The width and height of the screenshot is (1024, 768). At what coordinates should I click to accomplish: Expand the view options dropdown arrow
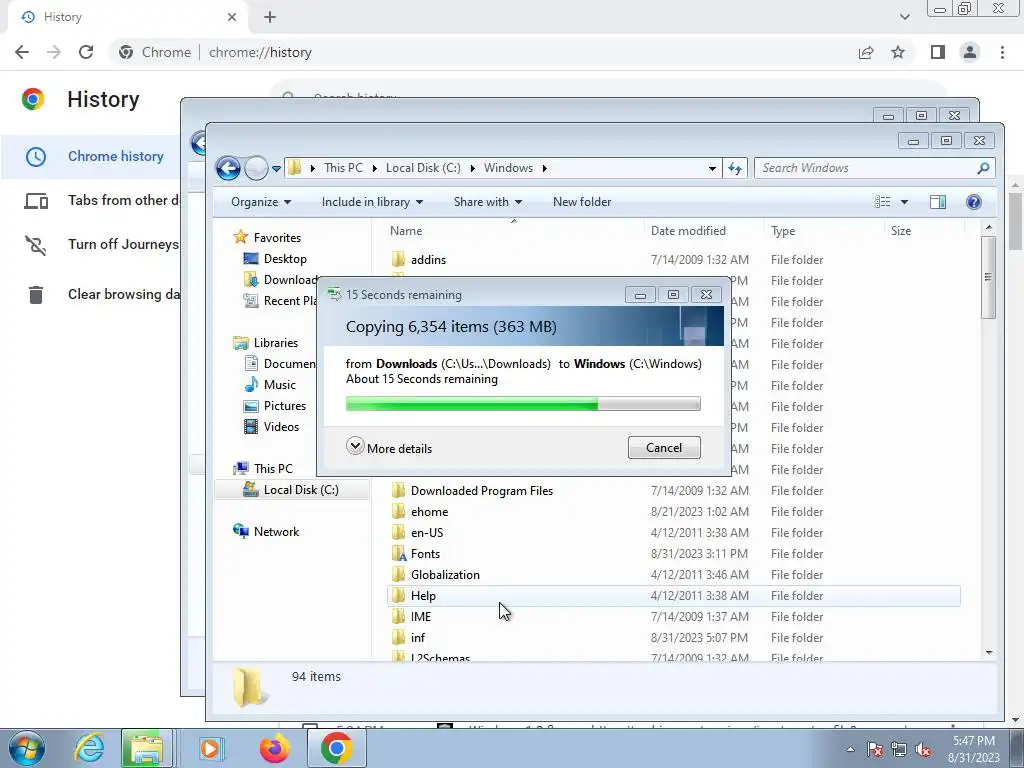click(904, 202)
